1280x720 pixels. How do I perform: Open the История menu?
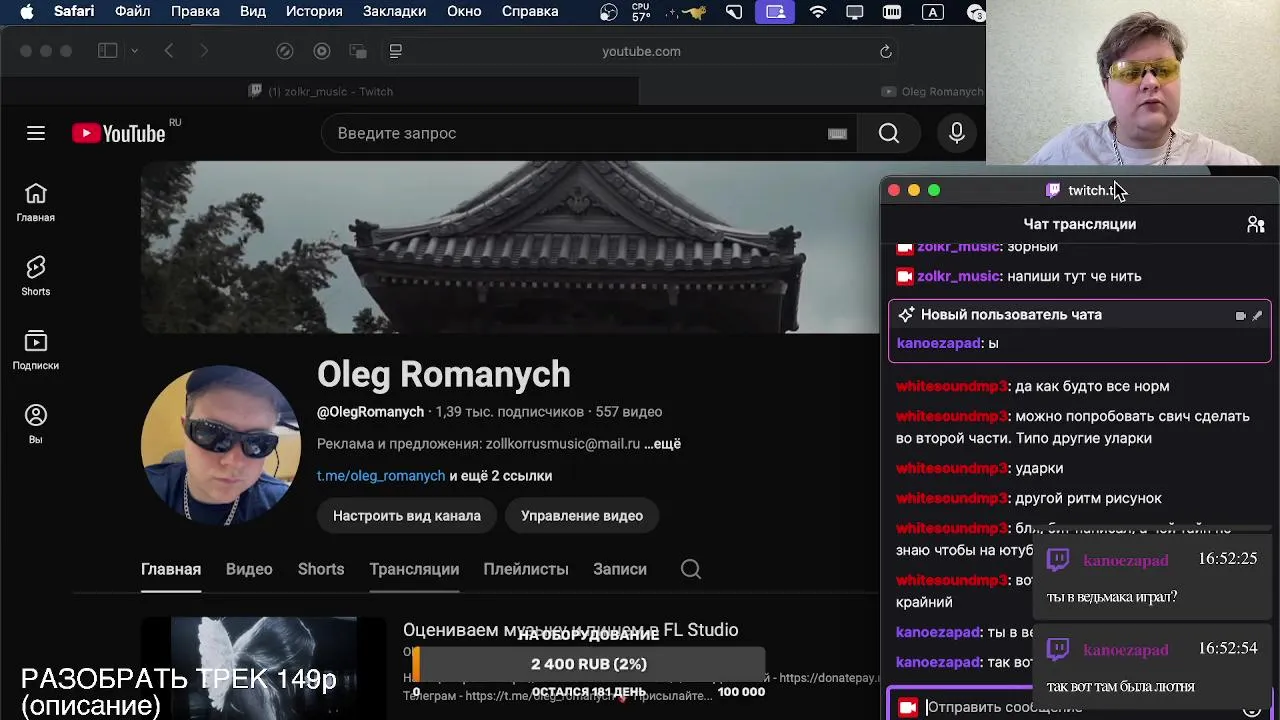point(314,11)
